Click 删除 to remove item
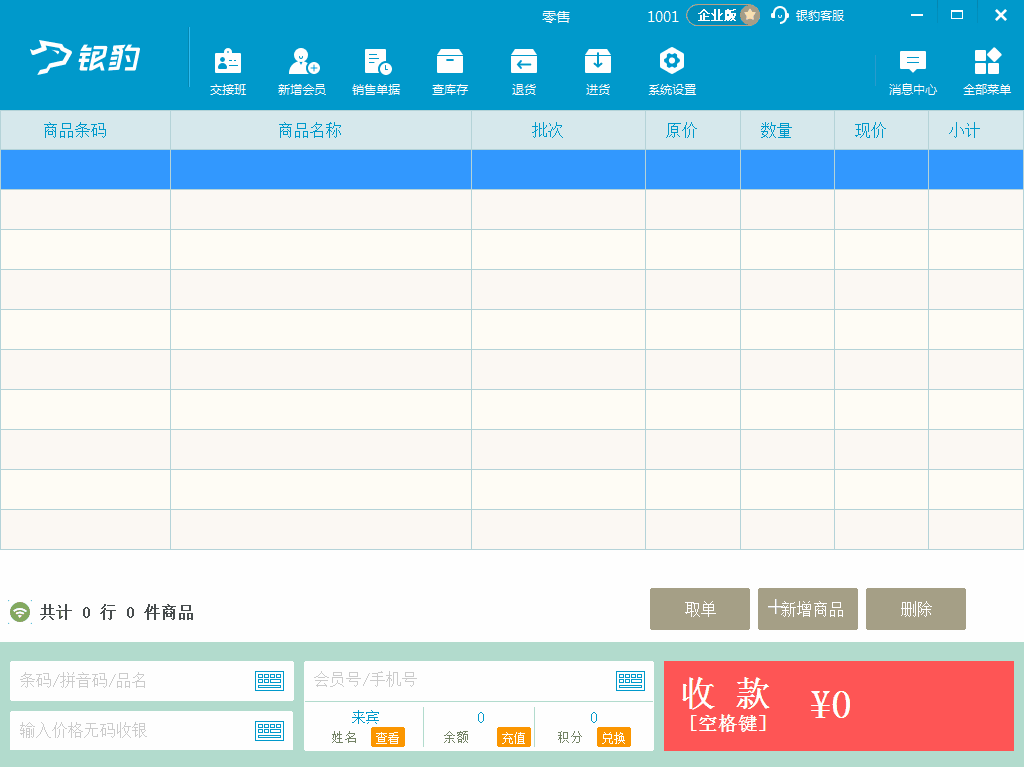Screen dimensions: 1024x767 tap(916, 609)
